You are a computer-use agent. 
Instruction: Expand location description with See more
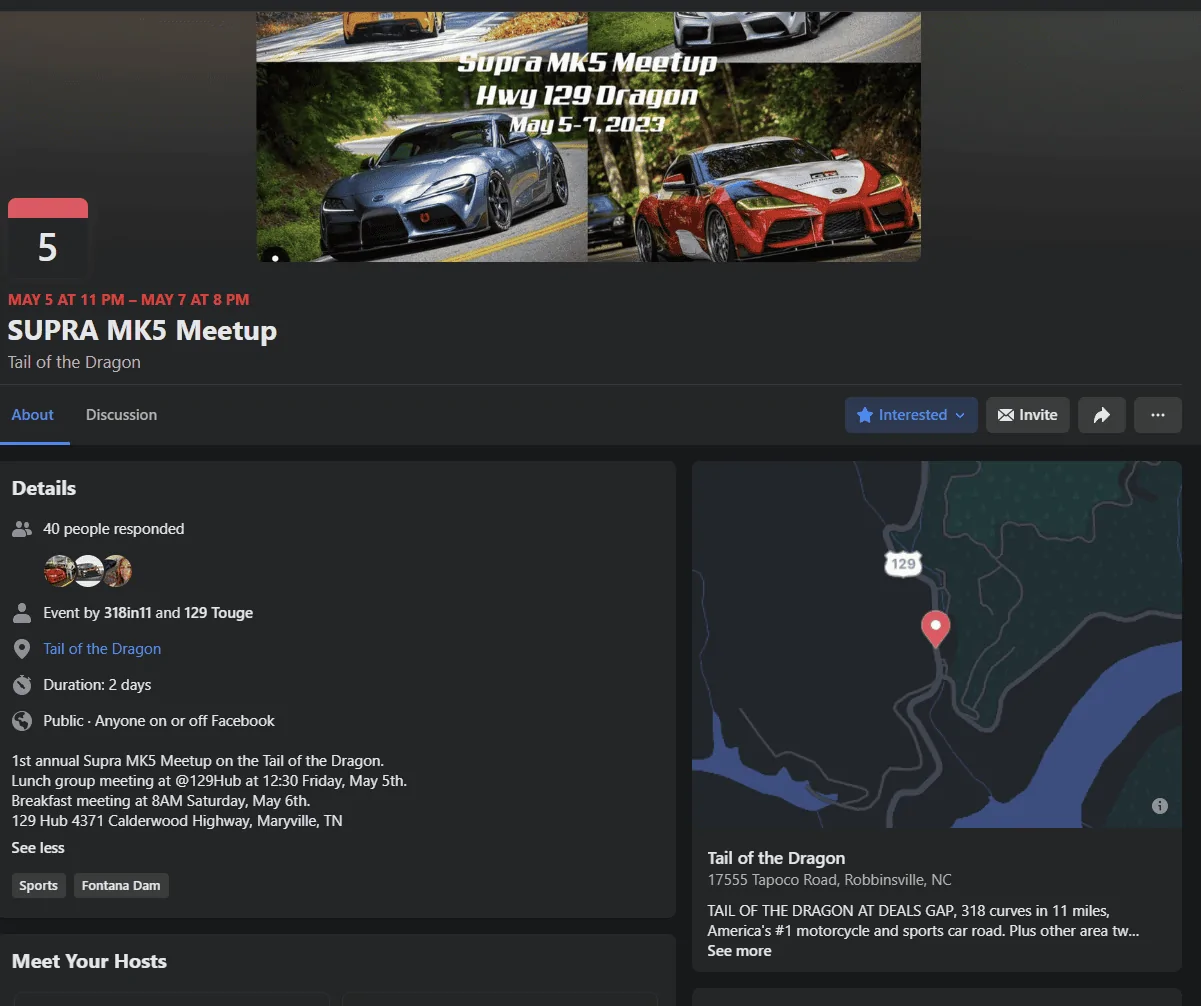click(739, 951)
